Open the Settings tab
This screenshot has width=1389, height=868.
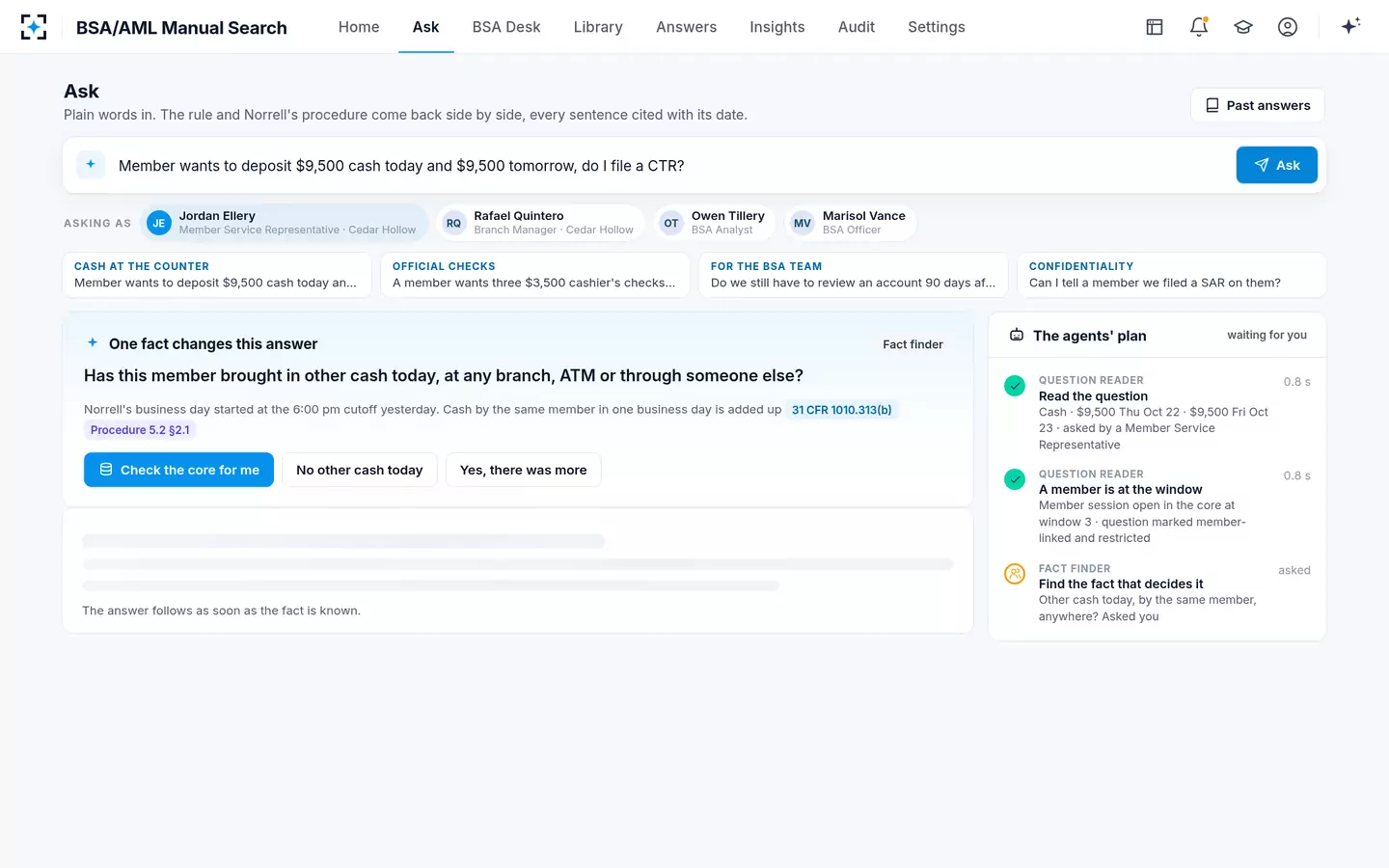(937, 27)
